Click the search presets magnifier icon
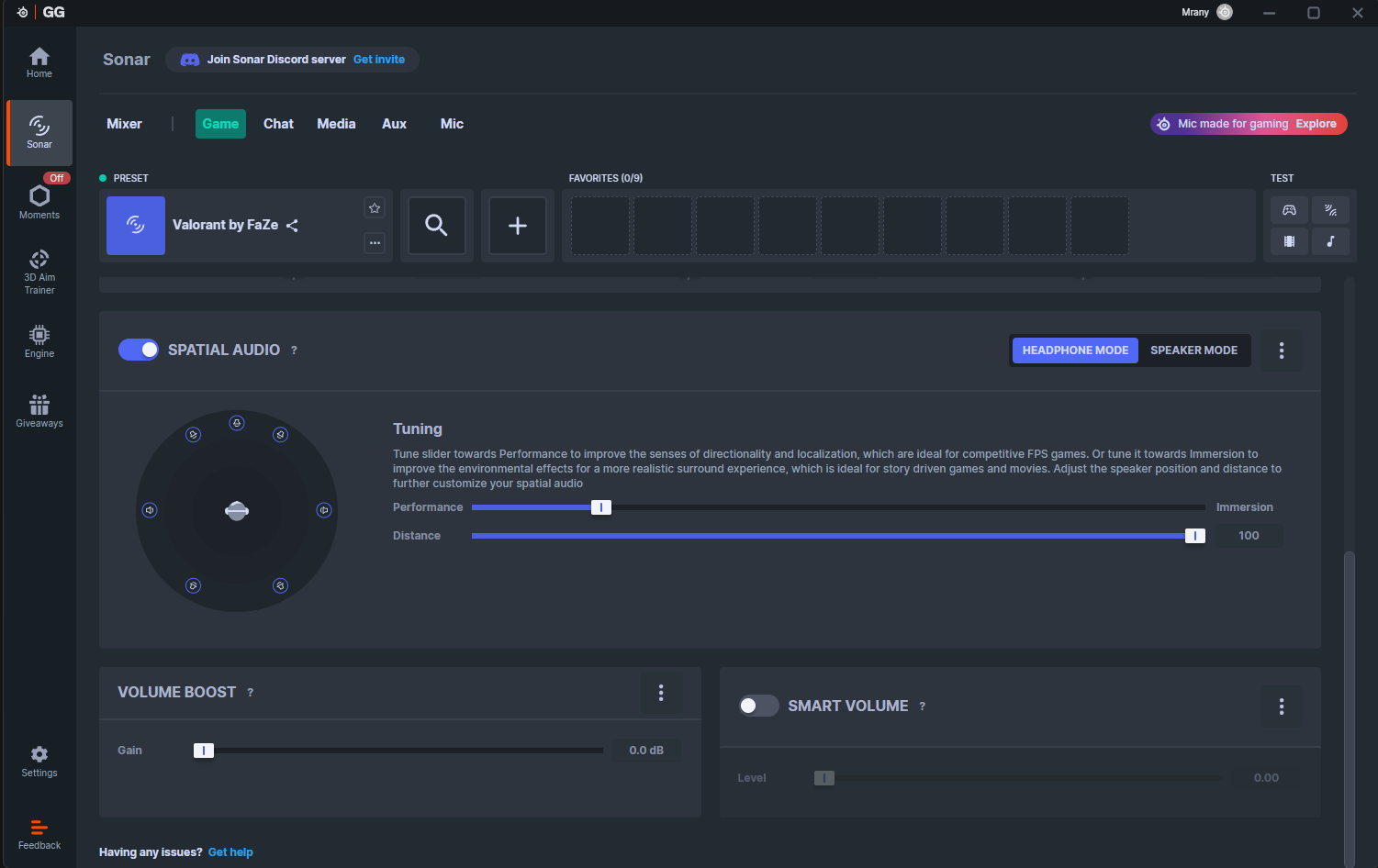 click(436, 225)
